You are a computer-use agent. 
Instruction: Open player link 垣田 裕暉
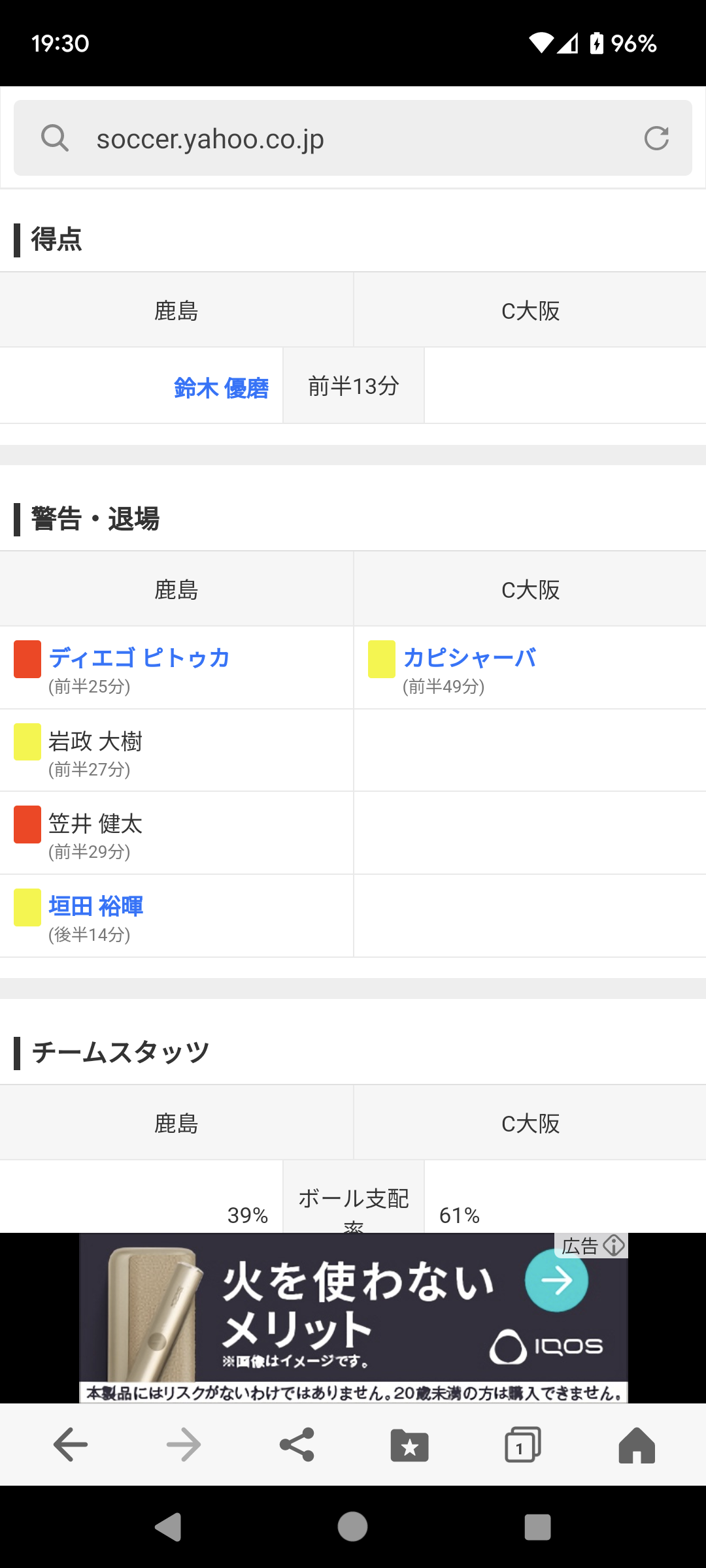click(95, 906)
